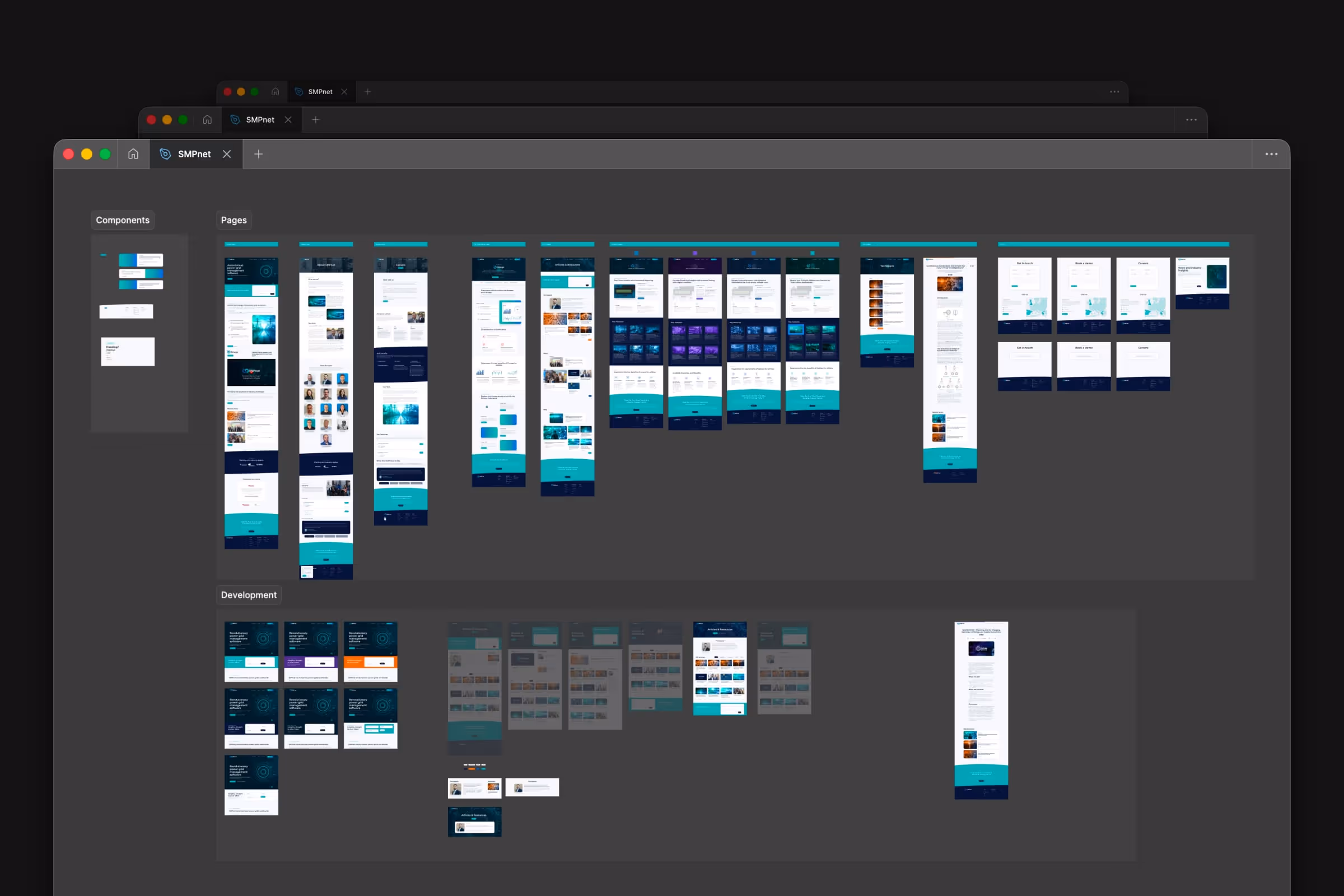Open the three-dot menu of the middle window
1344x896 pixels.
(x=1191, y=120)
